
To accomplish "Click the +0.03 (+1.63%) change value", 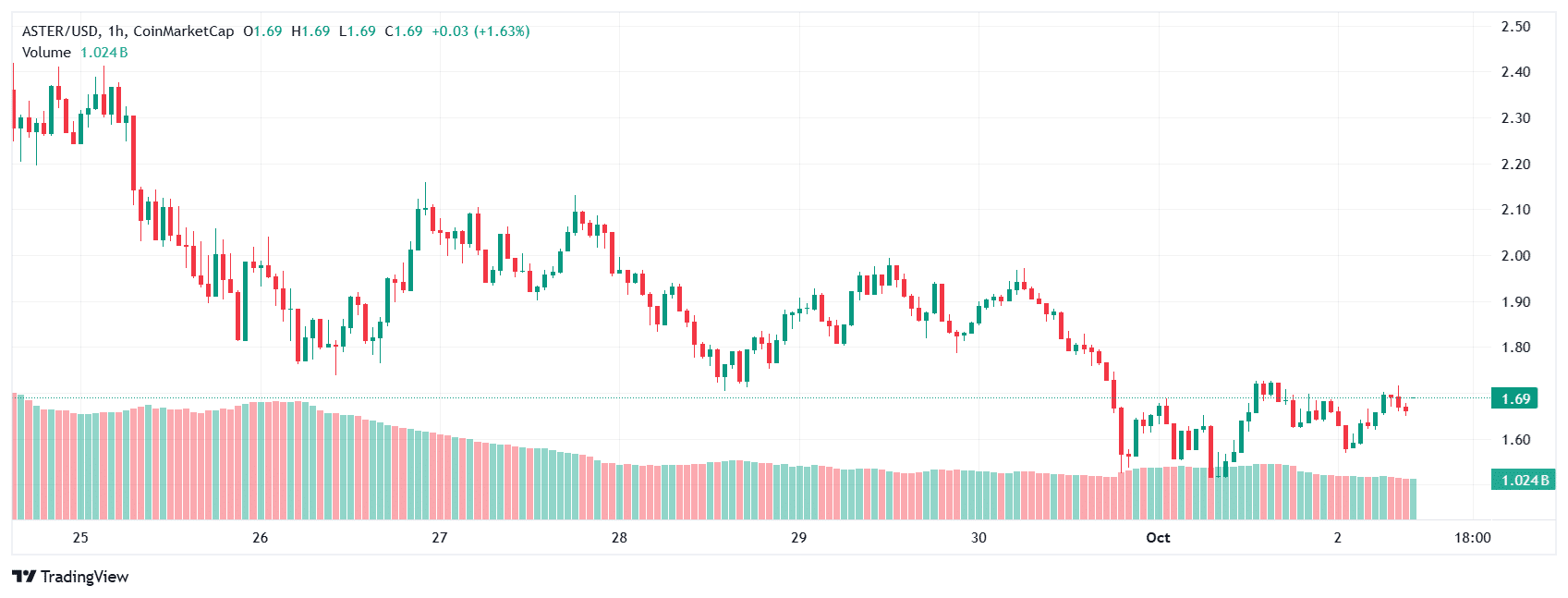I will pos(480,31).
